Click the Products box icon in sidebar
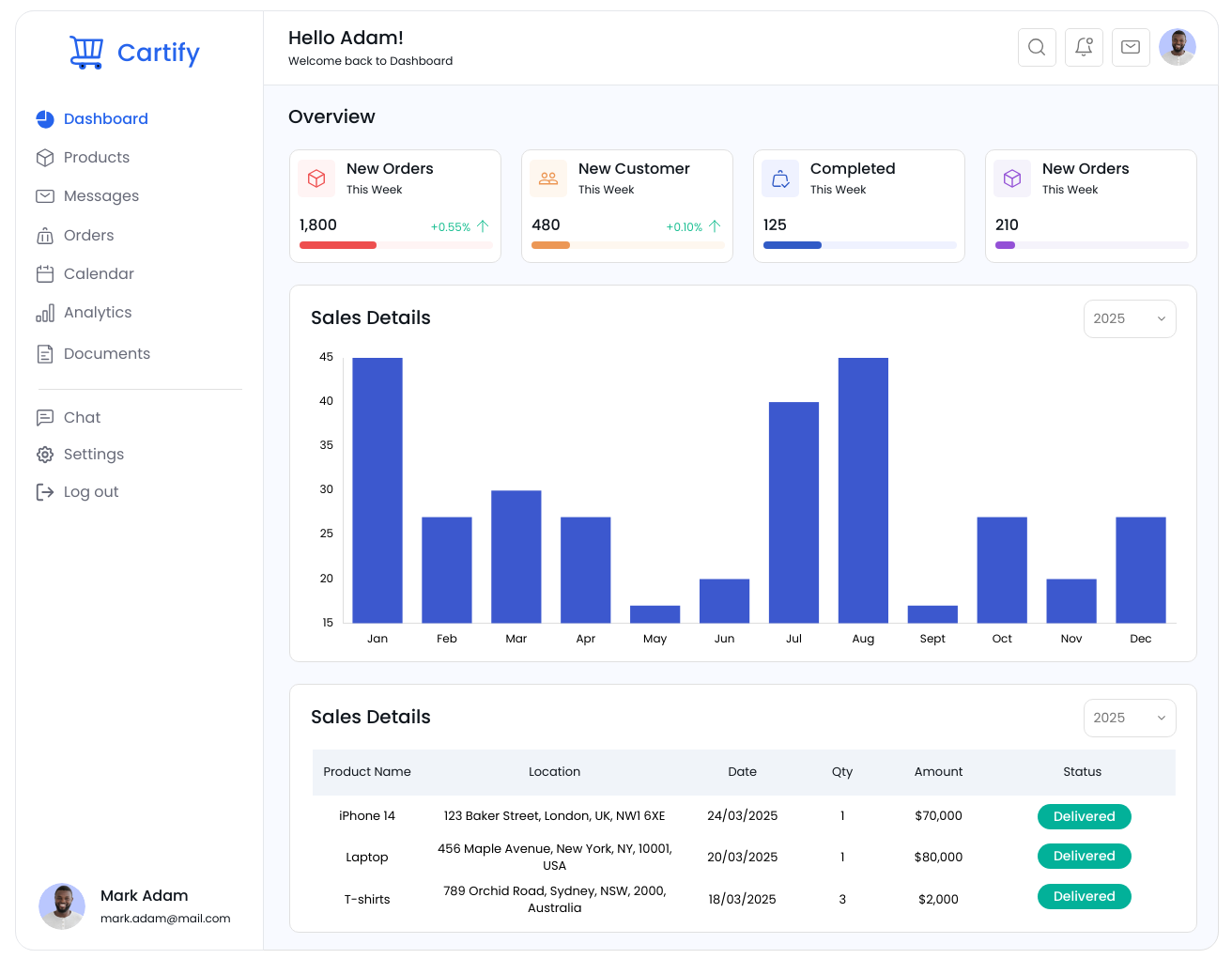Image resolution: width=1232 pixels, height=959 pixels. click(x=45, y=158)
